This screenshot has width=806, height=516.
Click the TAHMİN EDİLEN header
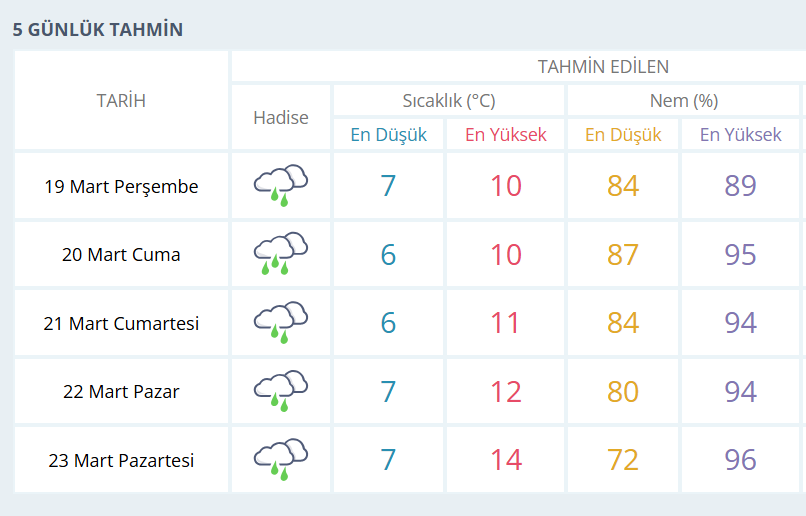point(603,67)
